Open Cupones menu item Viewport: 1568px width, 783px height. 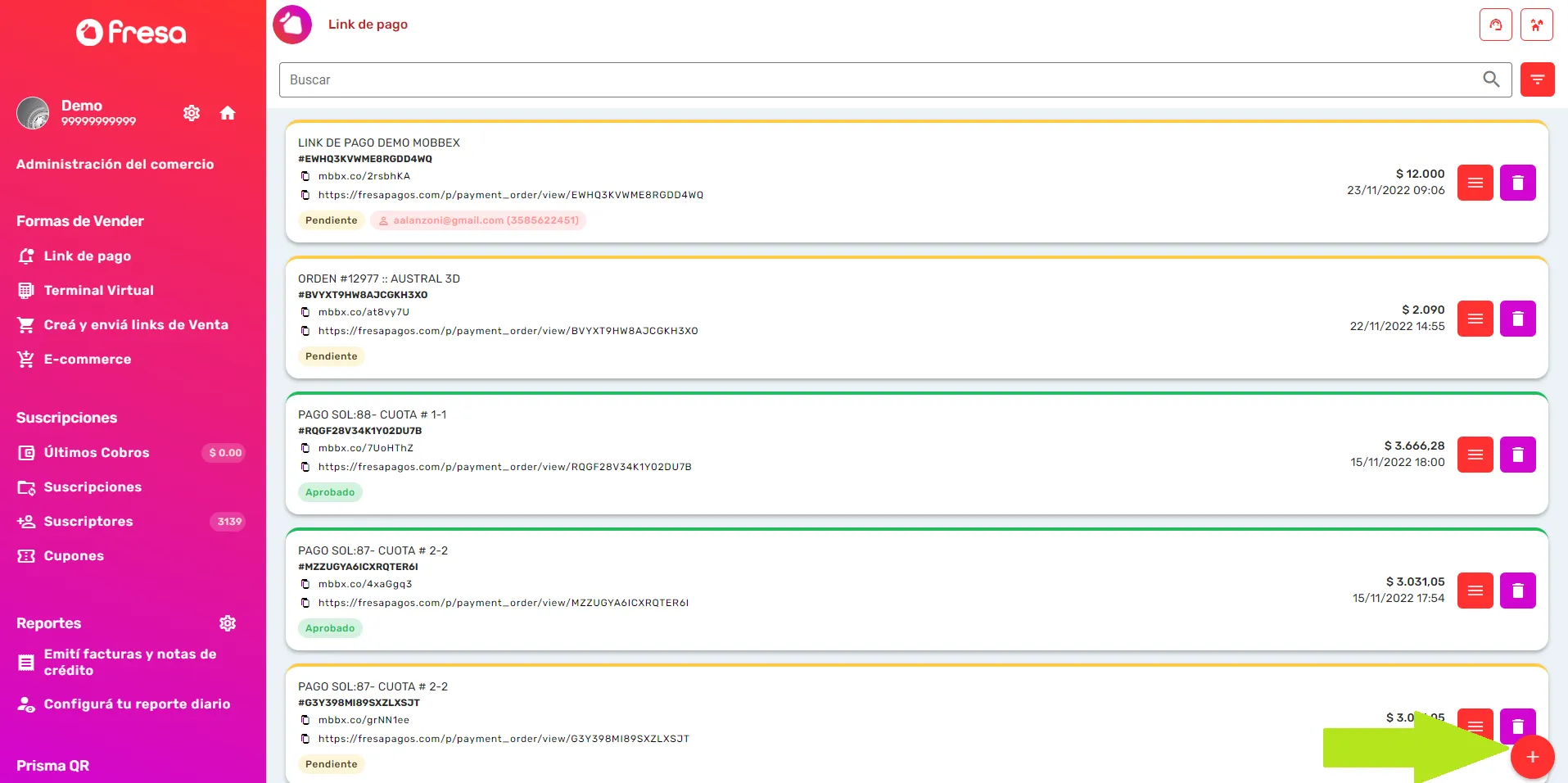(x=74, y=555)
